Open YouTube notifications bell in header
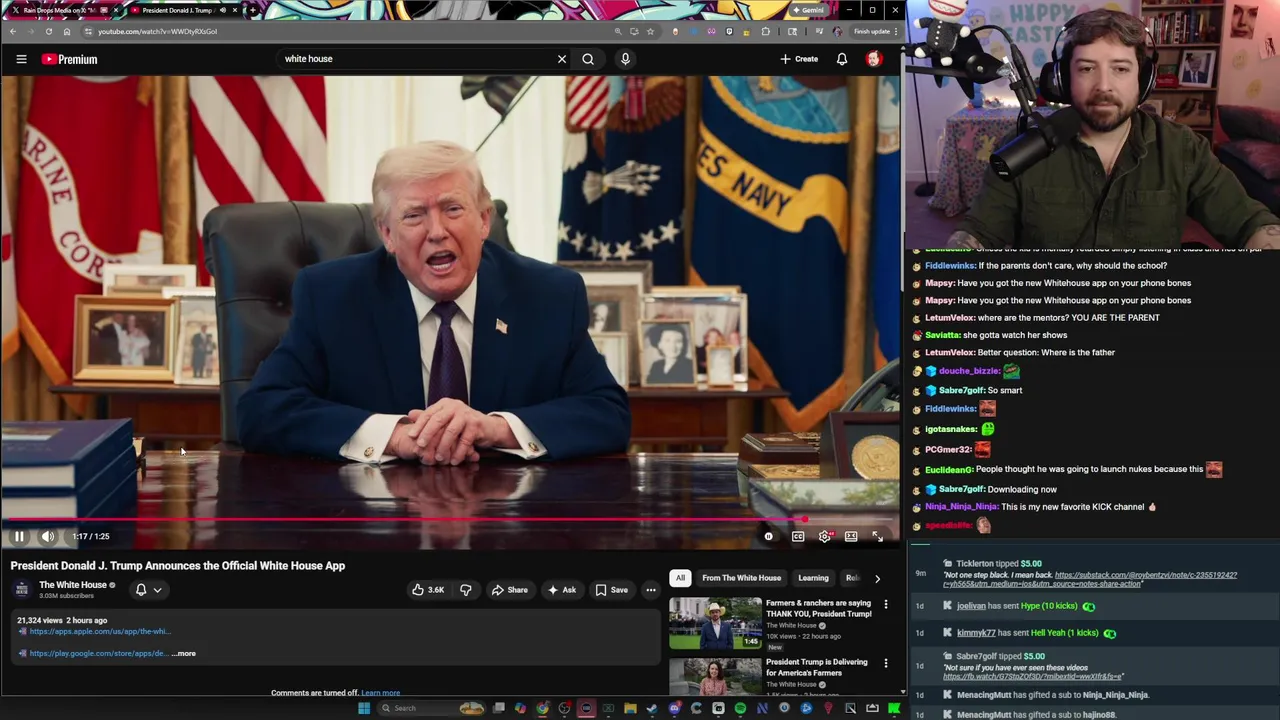Viewport: 1280px width, 720px height. pos(842,59)
